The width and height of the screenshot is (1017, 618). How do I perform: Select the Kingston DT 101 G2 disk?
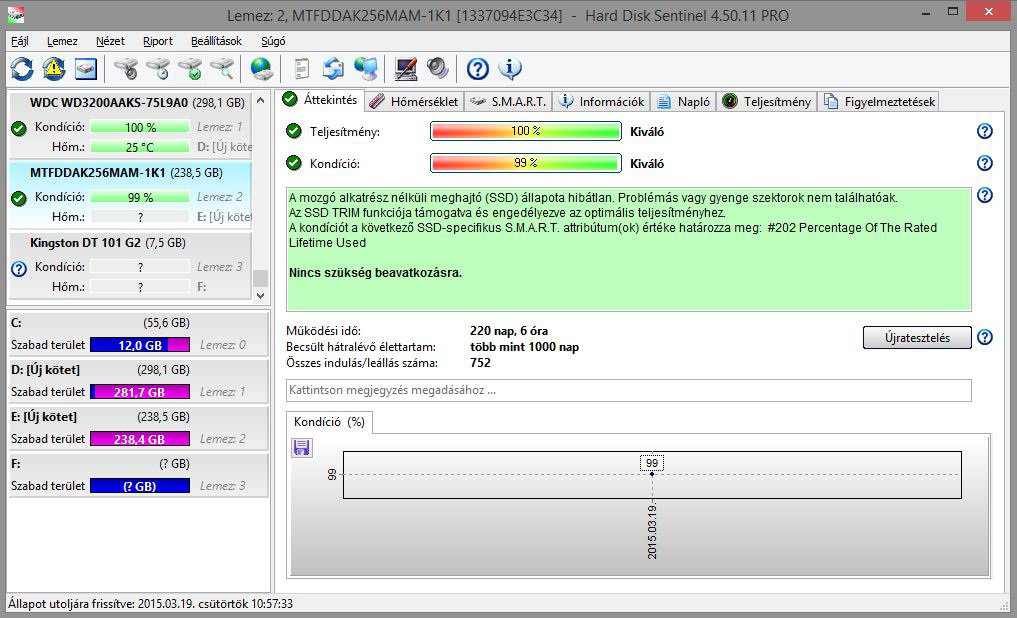[x=130, y=266]
